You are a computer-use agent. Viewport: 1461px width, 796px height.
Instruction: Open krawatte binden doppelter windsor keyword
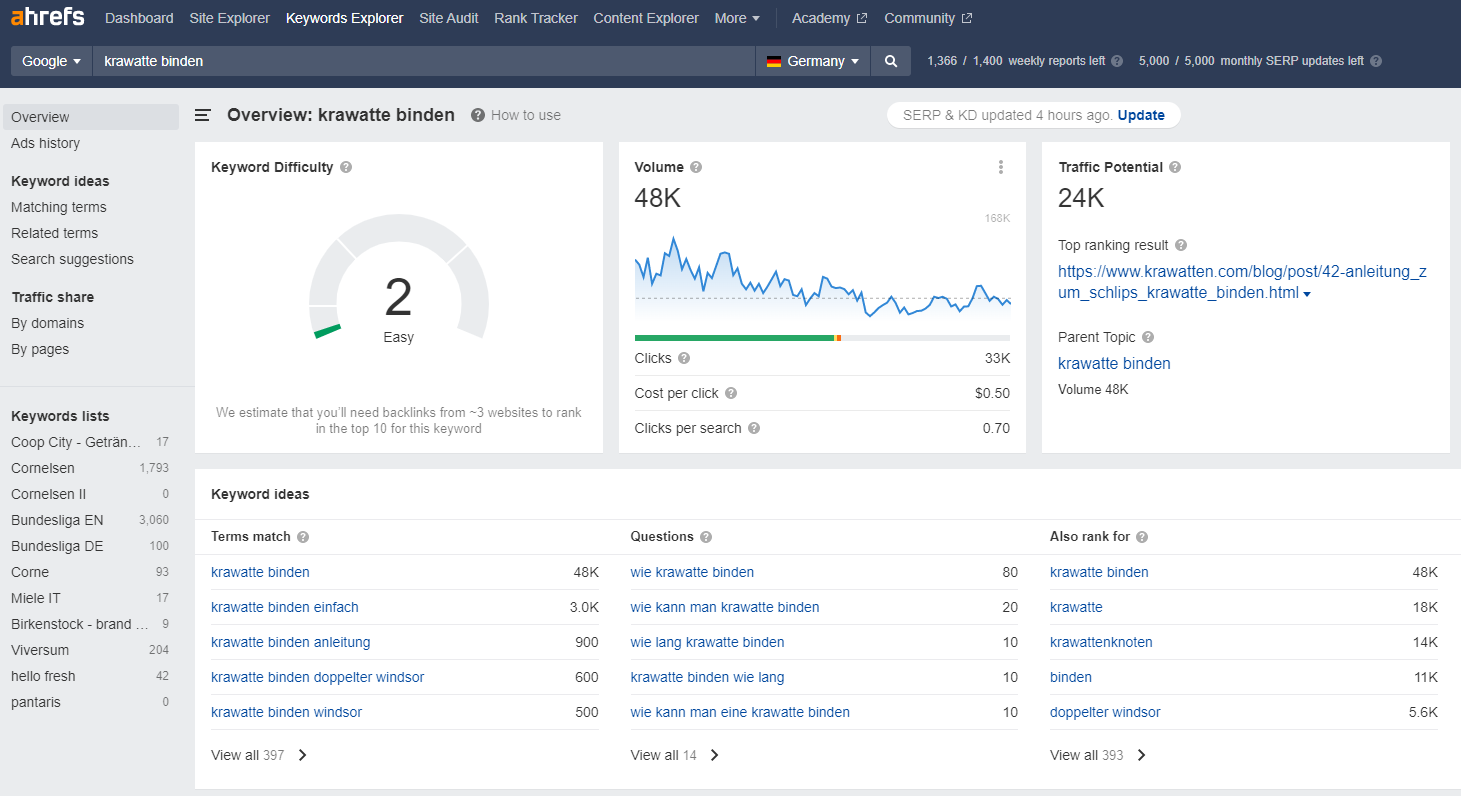(x=318, y=677)
